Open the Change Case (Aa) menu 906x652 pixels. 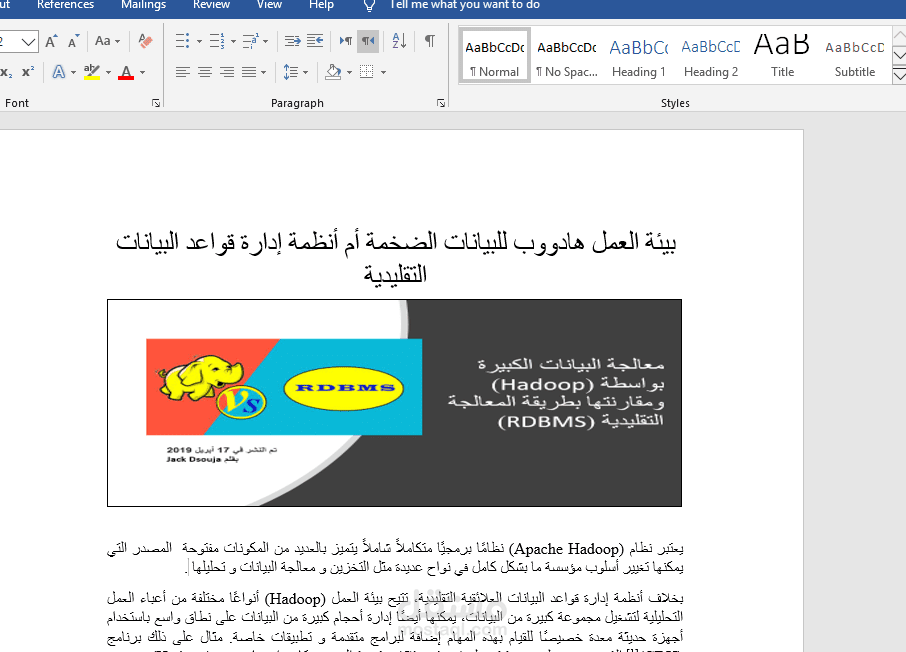coord(107,41)
